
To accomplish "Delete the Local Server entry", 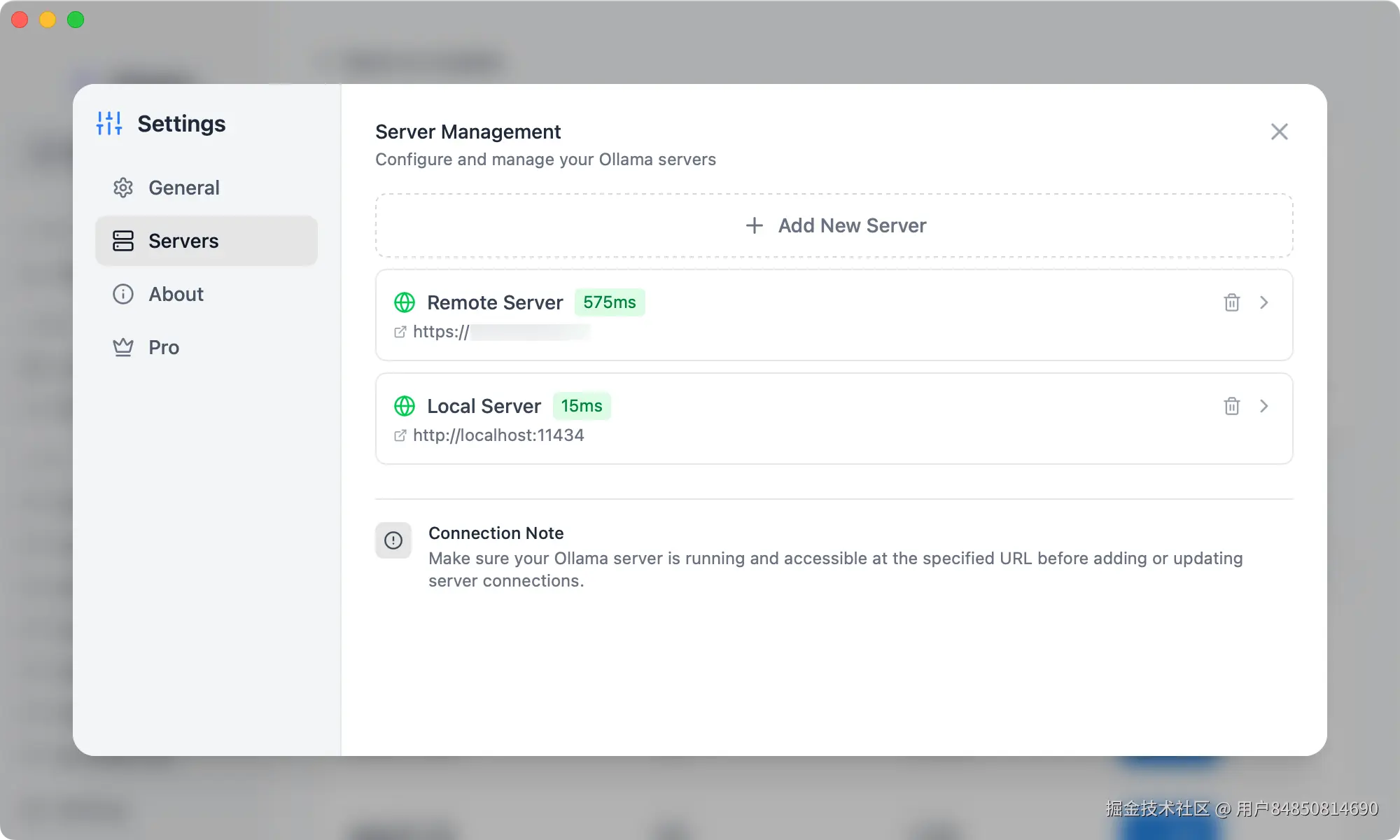I will coord(1231,406).
